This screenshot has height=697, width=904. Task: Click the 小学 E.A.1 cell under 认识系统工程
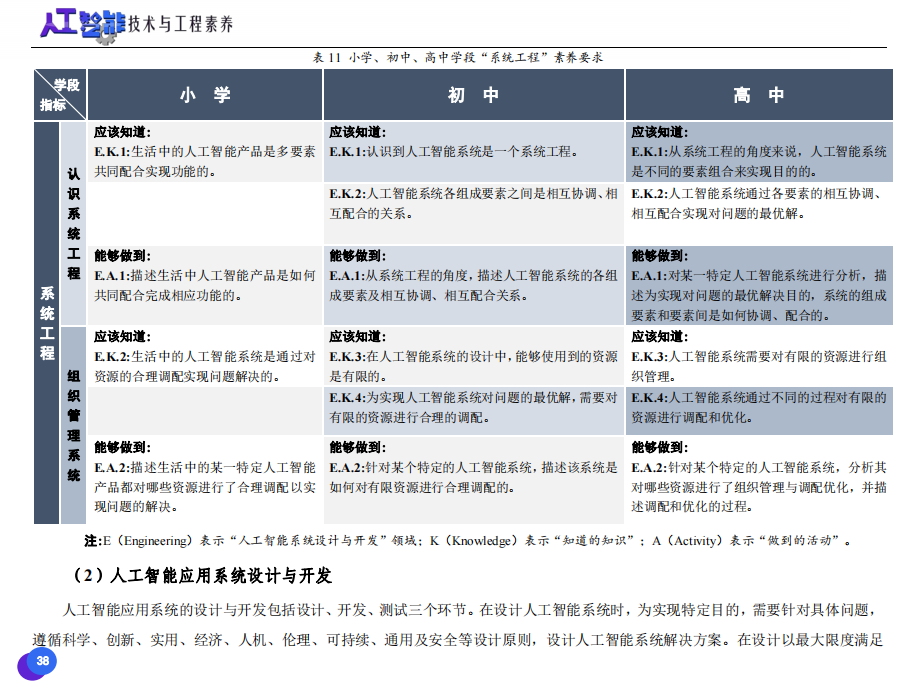tap(206, 284)
